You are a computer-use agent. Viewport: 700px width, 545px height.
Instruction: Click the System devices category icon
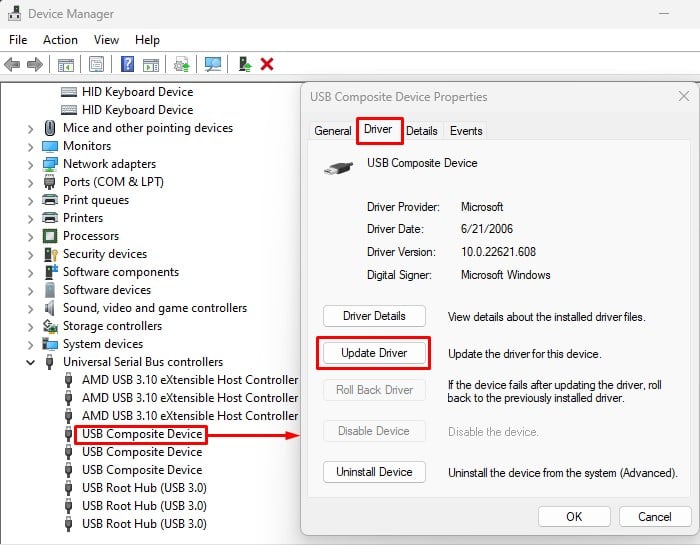click(50, 344)
